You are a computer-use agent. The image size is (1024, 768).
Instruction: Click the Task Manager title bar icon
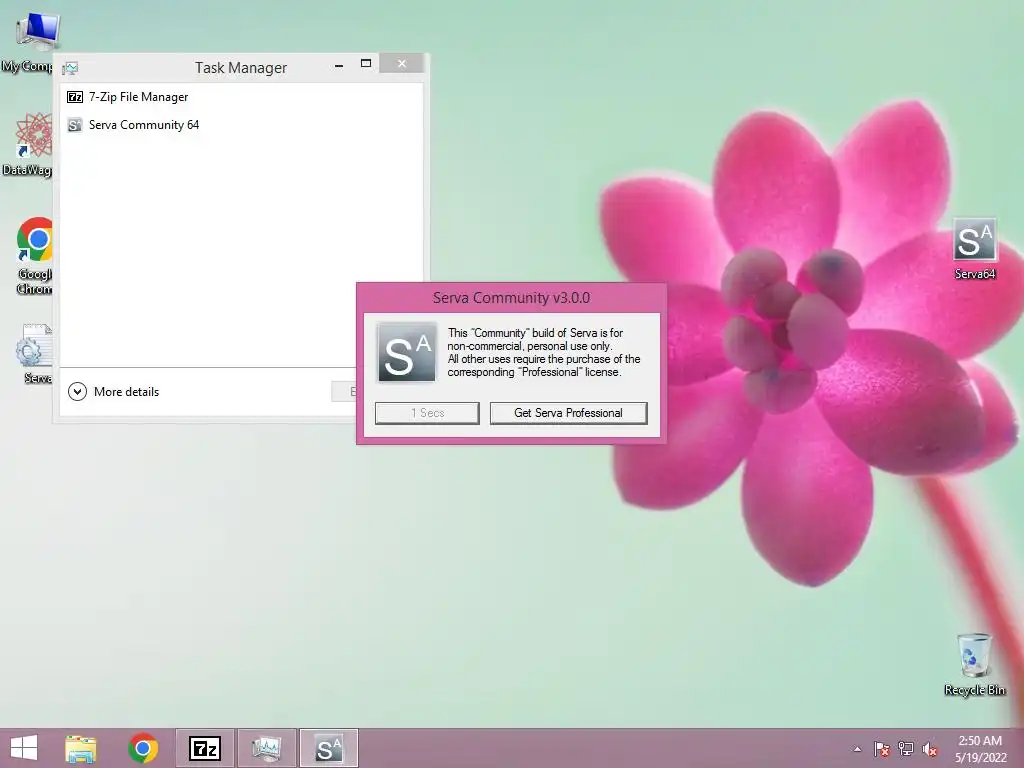coord(71,68)
